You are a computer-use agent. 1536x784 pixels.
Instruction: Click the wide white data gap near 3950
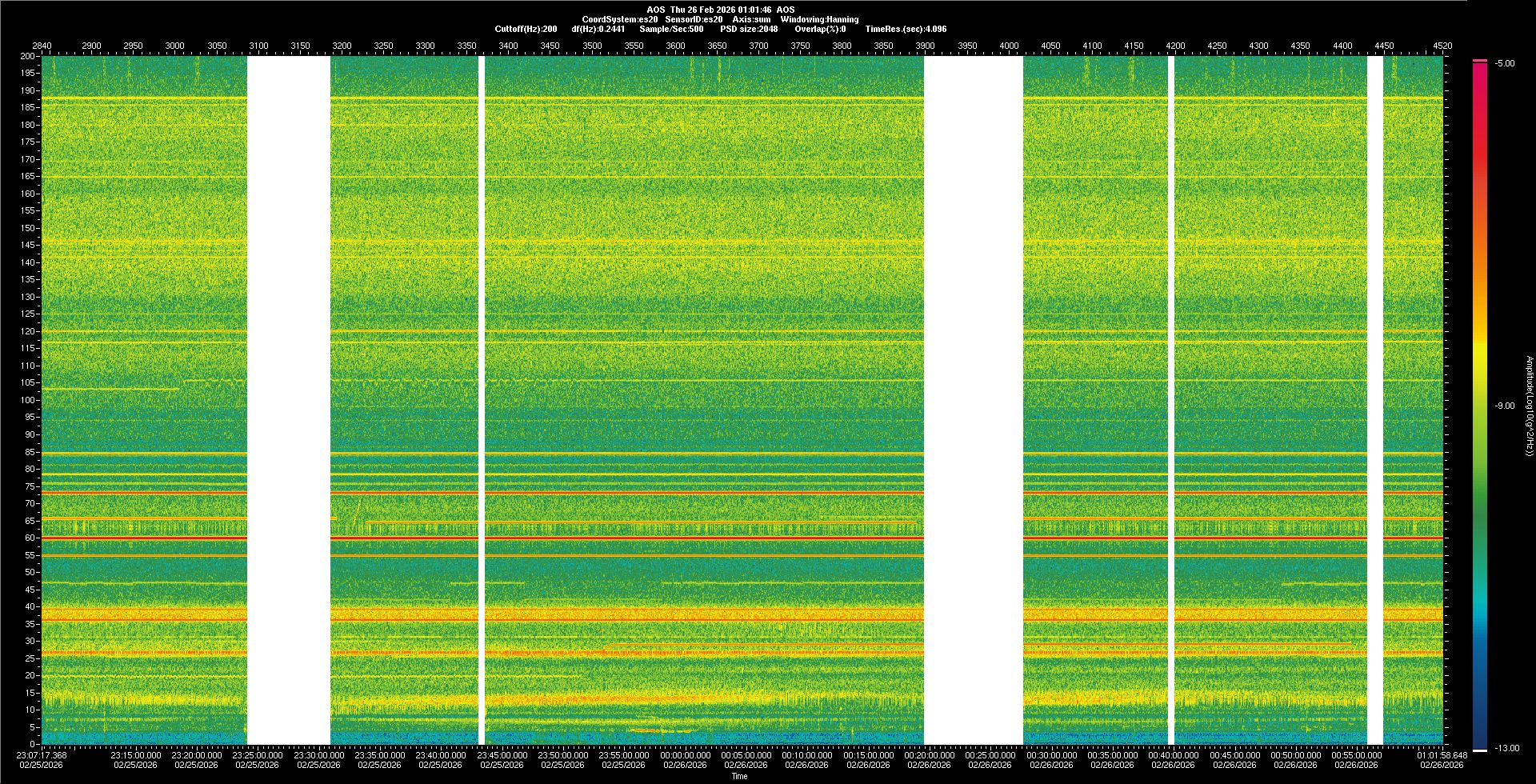pos(973,400)
